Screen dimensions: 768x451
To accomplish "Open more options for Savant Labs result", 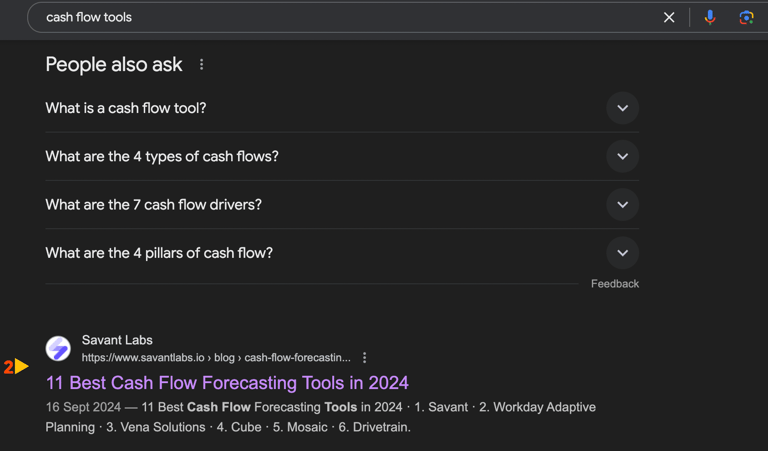I will (x=364, y=357).
